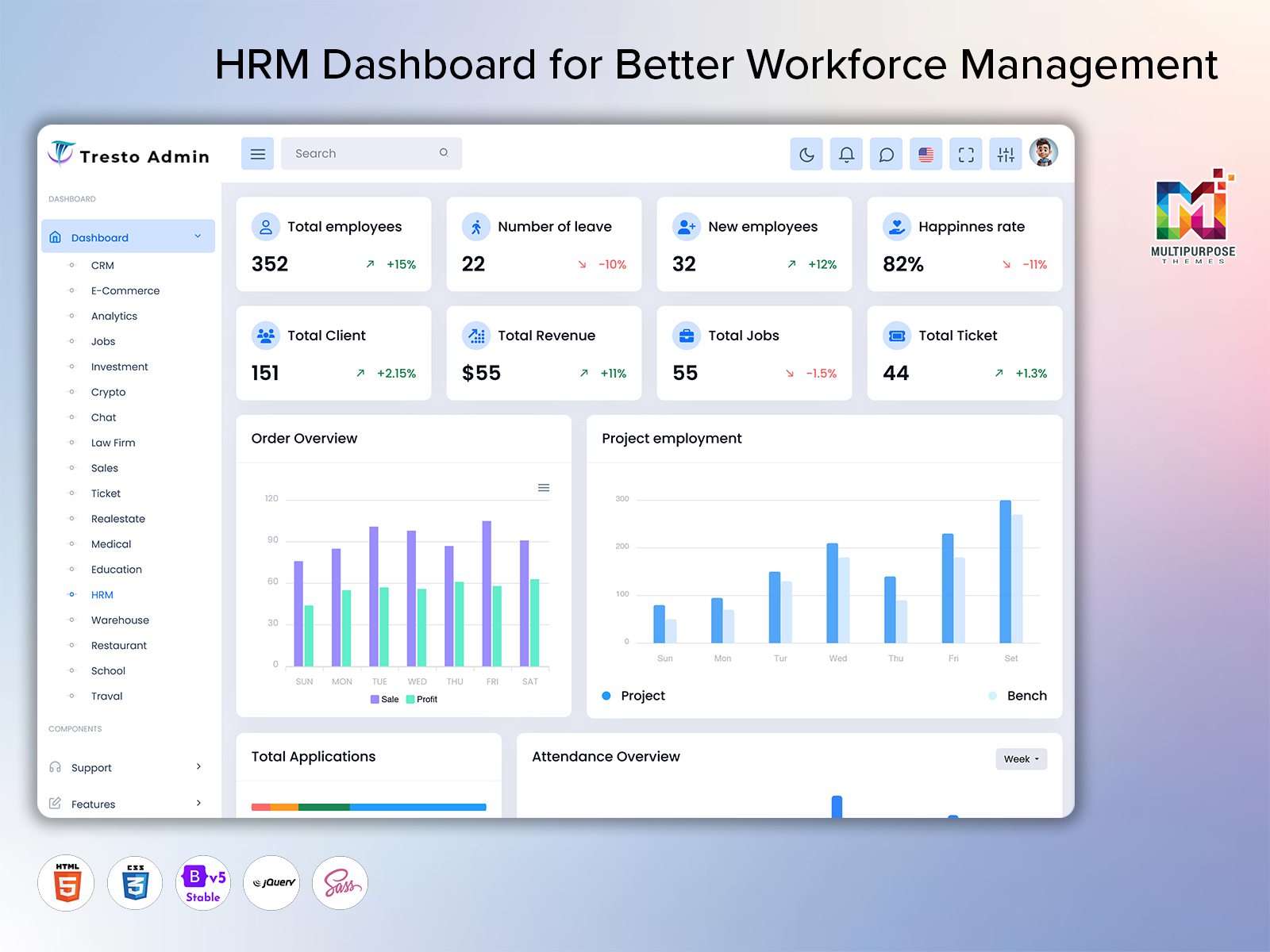Open language selector US flag
Viewport: 1270px width, 952px height.
[926, 154]
